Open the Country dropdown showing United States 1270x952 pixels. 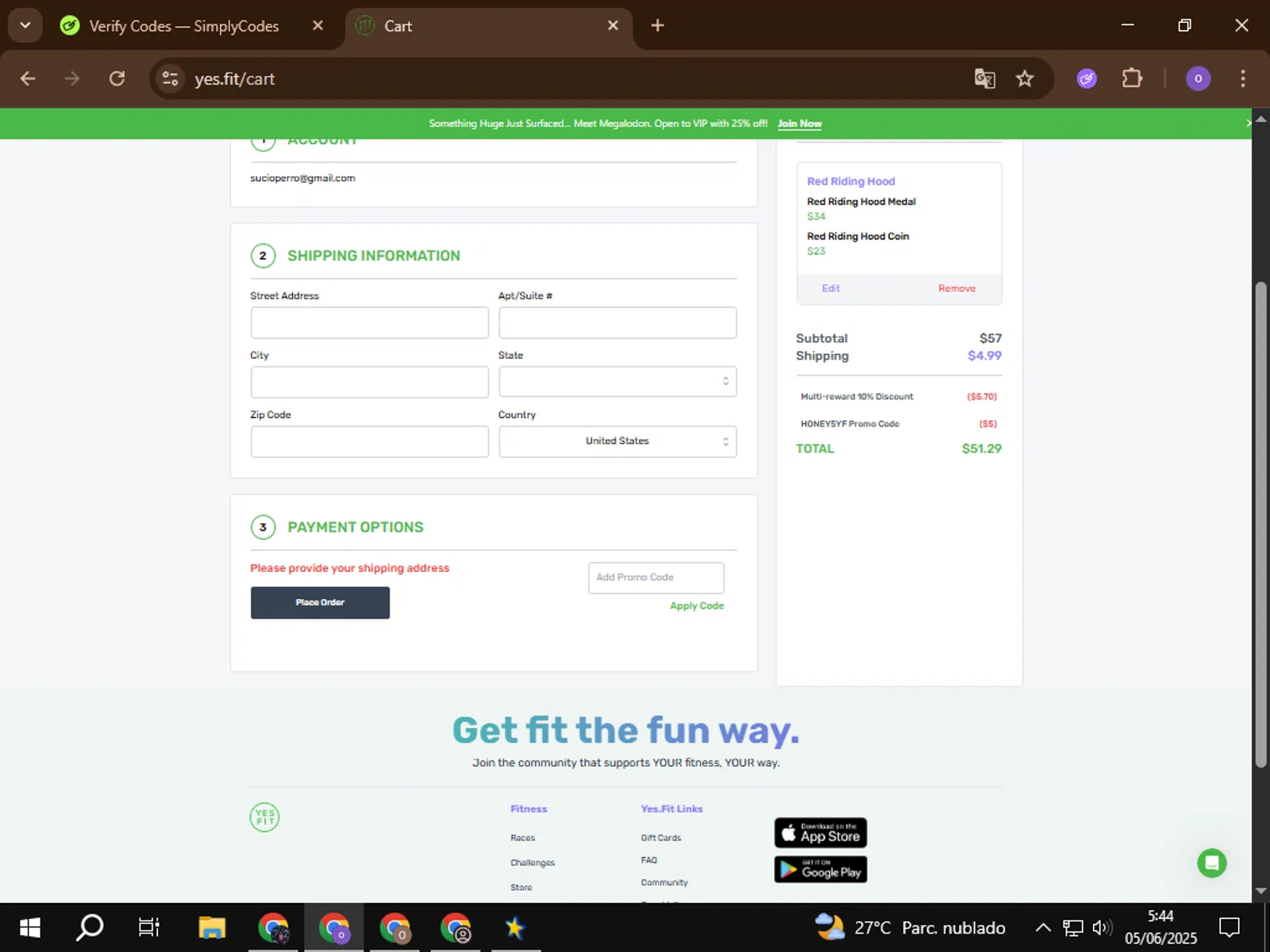tap(617, 441)
